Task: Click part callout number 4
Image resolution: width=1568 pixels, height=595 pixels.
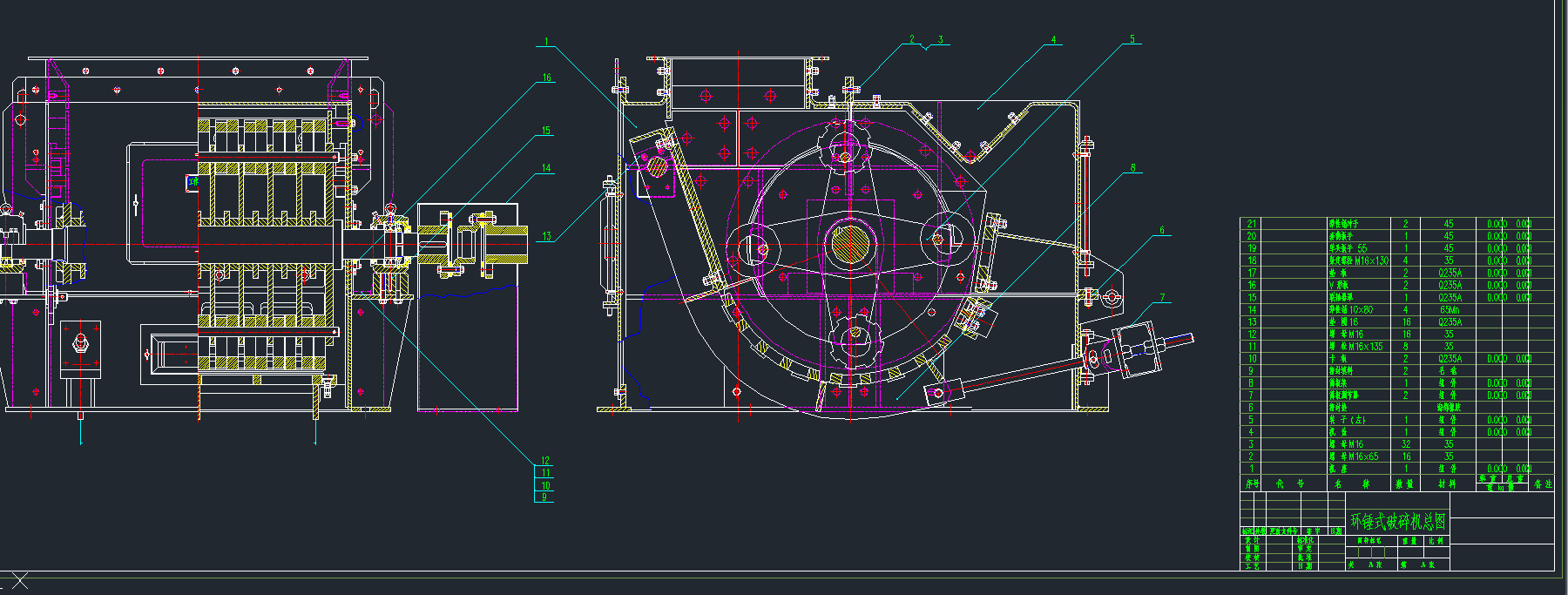Action: [x=1053, y=40]
